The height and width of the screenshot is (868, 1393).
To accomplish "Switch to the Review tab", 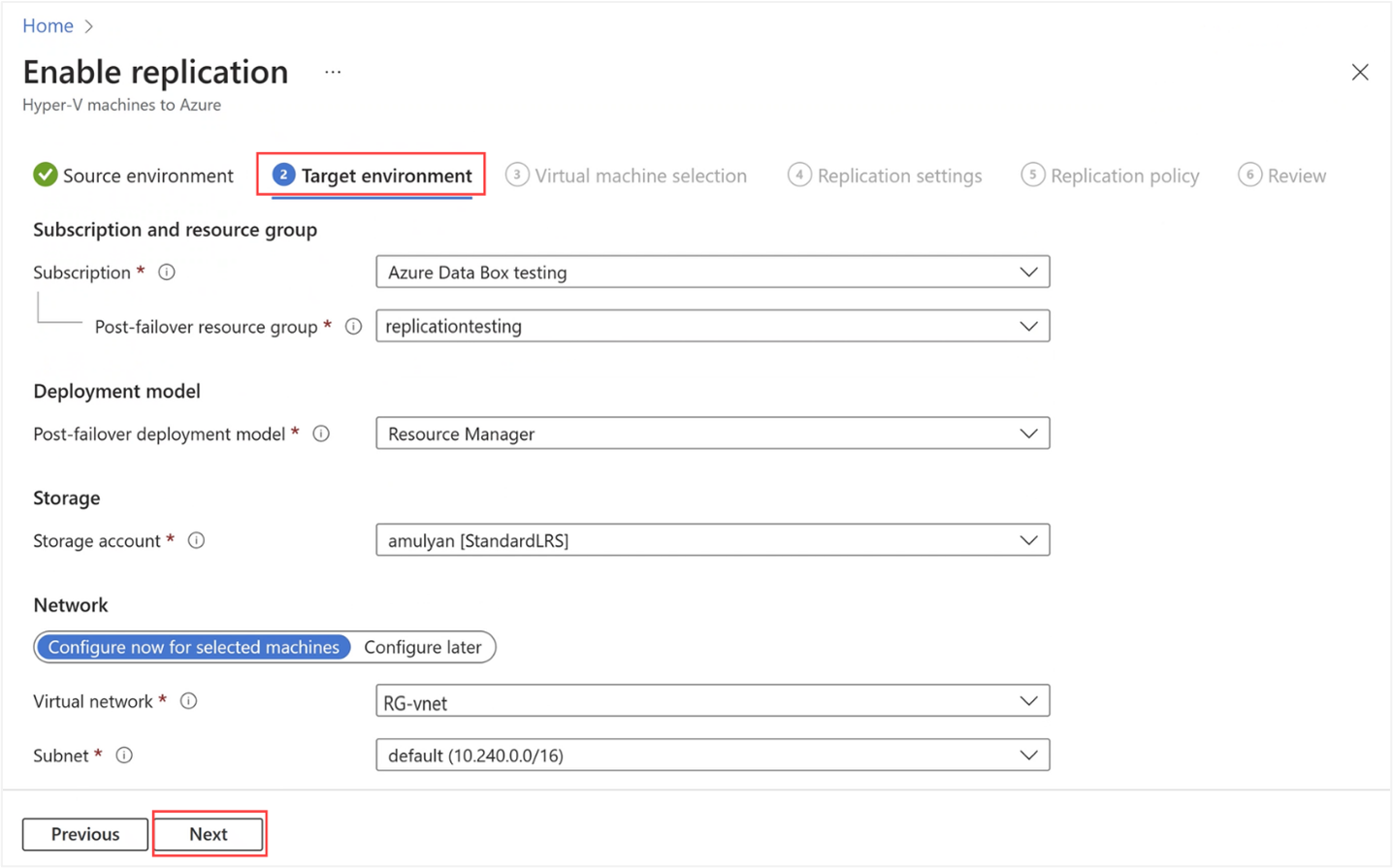I will [x=1282, y=176].
